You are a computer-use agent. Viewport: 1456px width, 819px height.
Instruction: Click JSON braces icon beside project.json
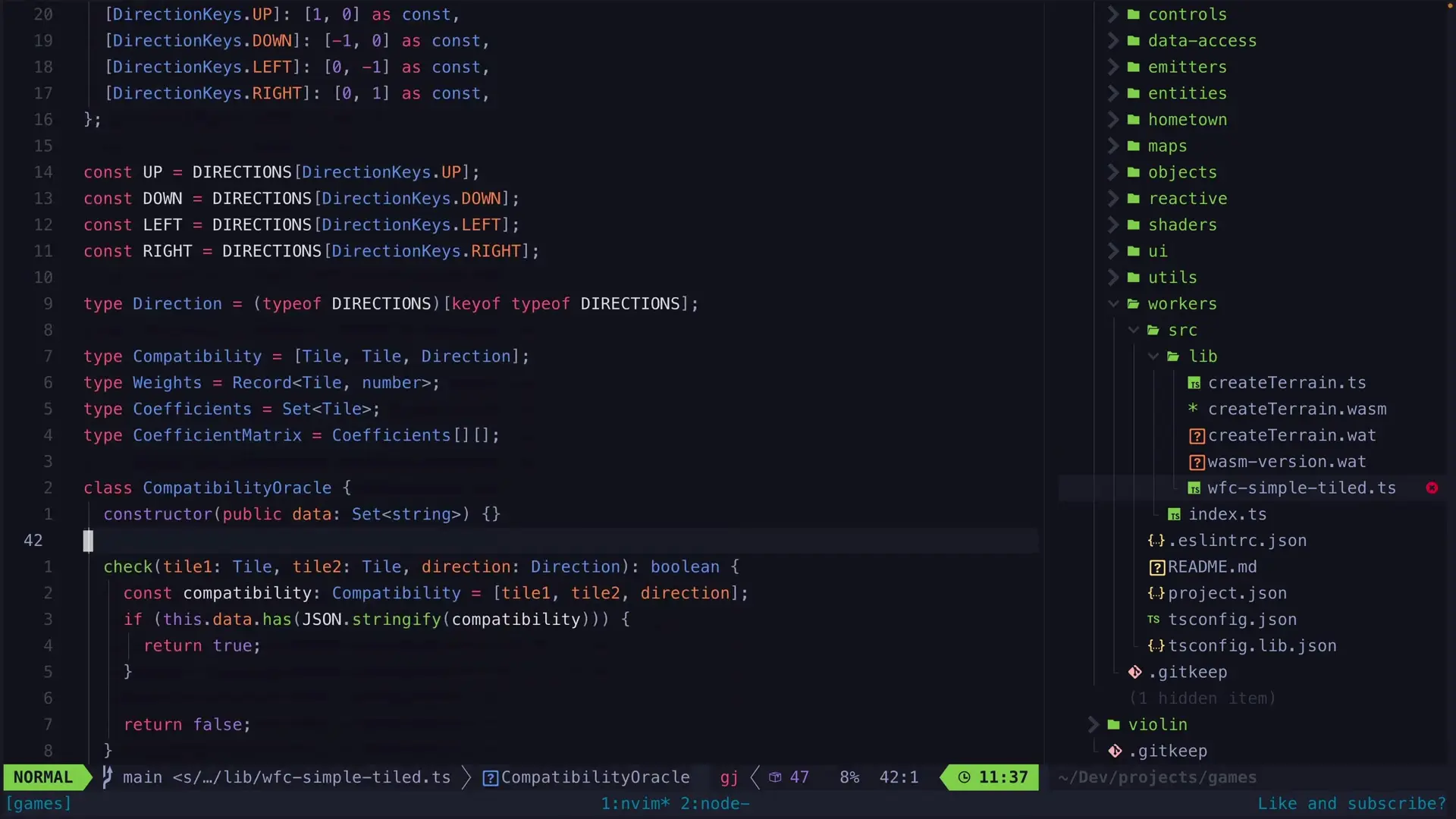tap(1156, 593)
